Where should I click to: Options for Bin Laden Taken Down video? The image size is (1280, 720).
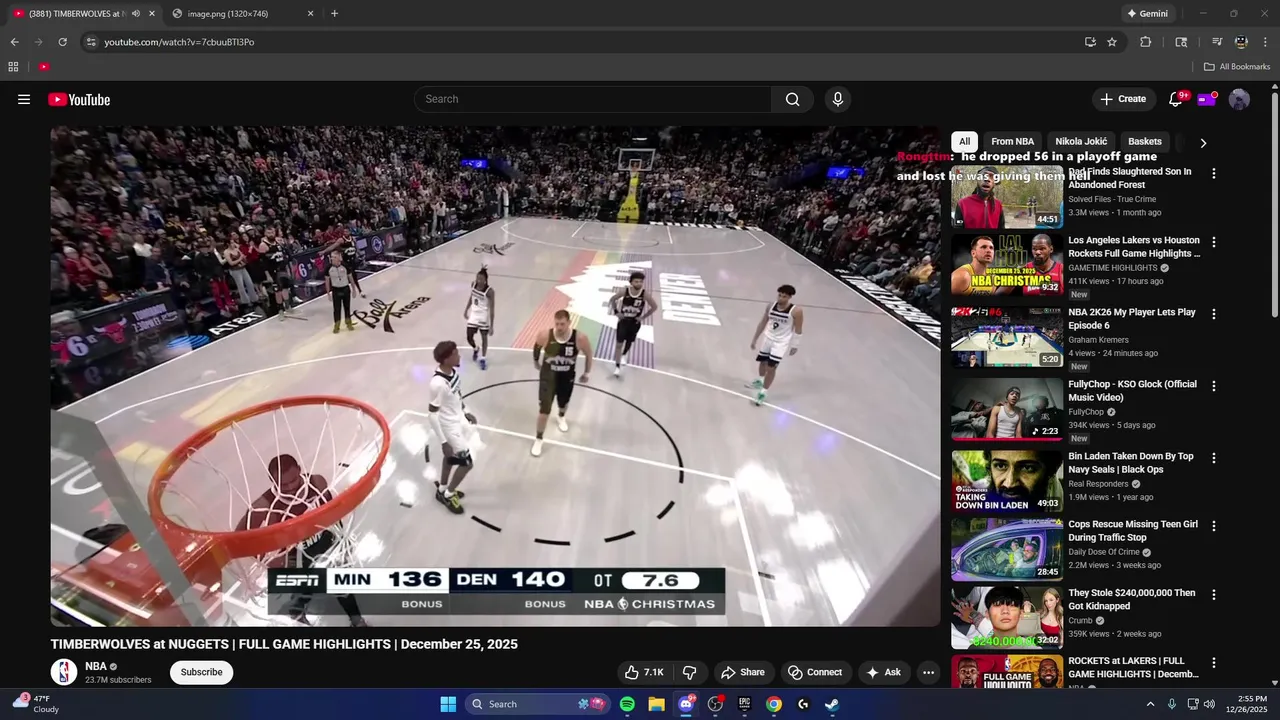(1214, 458)
